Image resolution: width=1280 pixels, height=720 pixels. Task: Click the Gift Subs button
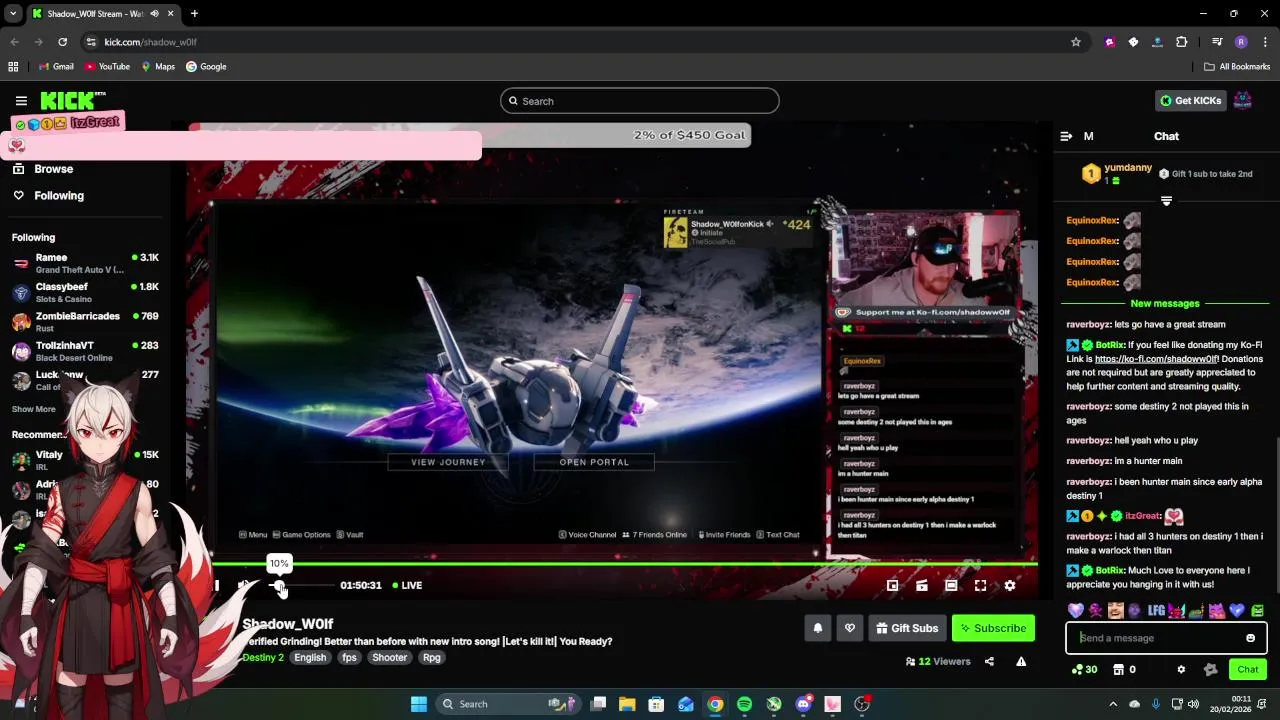907,628
